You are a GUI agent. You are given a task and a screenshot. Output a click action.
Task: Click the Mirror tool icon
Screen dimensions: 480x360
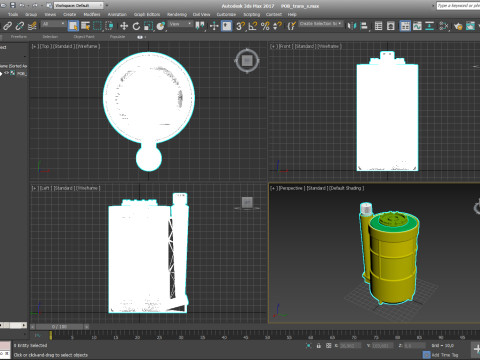tap(351, 26)
